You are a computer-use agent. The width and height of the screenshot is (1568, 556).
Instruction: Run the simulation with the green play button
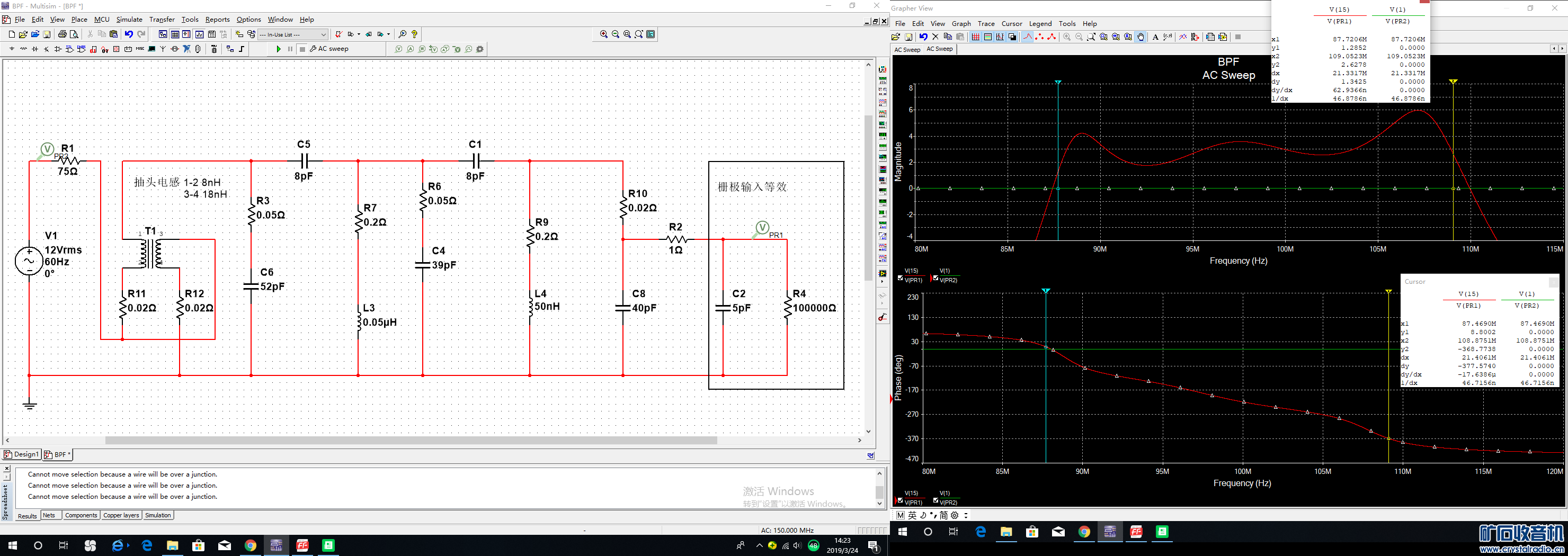[279, 49]
